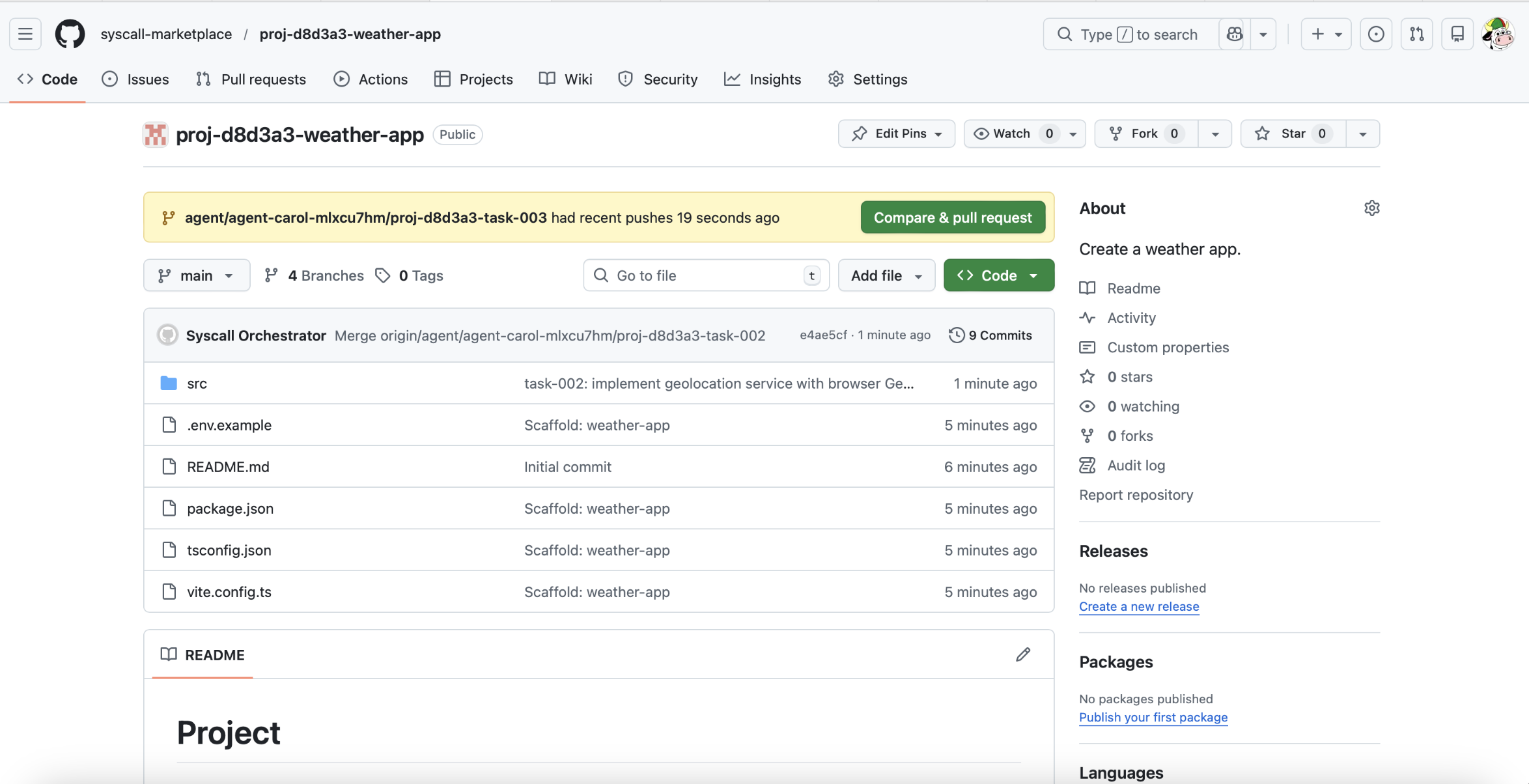Click the user profile avatar
Viewport: 1529px width, 784px height.
[x=1497, y=34]
